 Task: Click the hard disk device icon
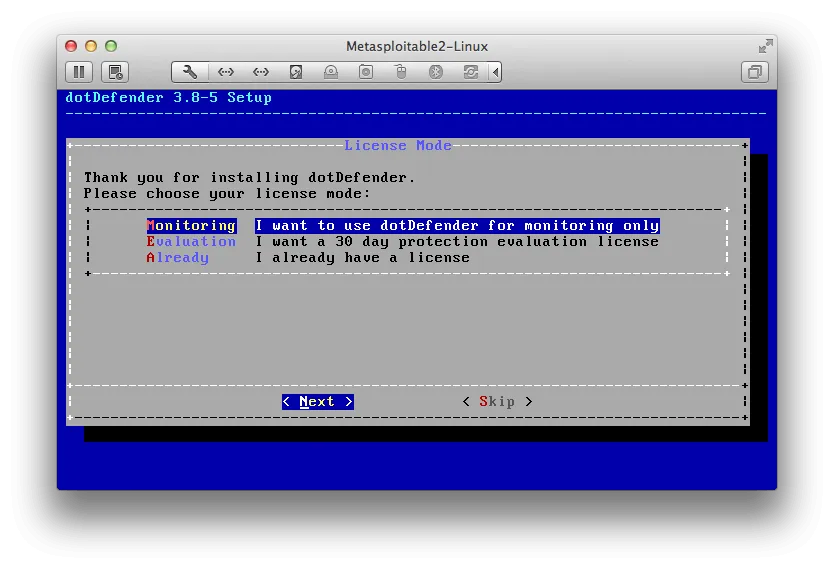(296, 72)
